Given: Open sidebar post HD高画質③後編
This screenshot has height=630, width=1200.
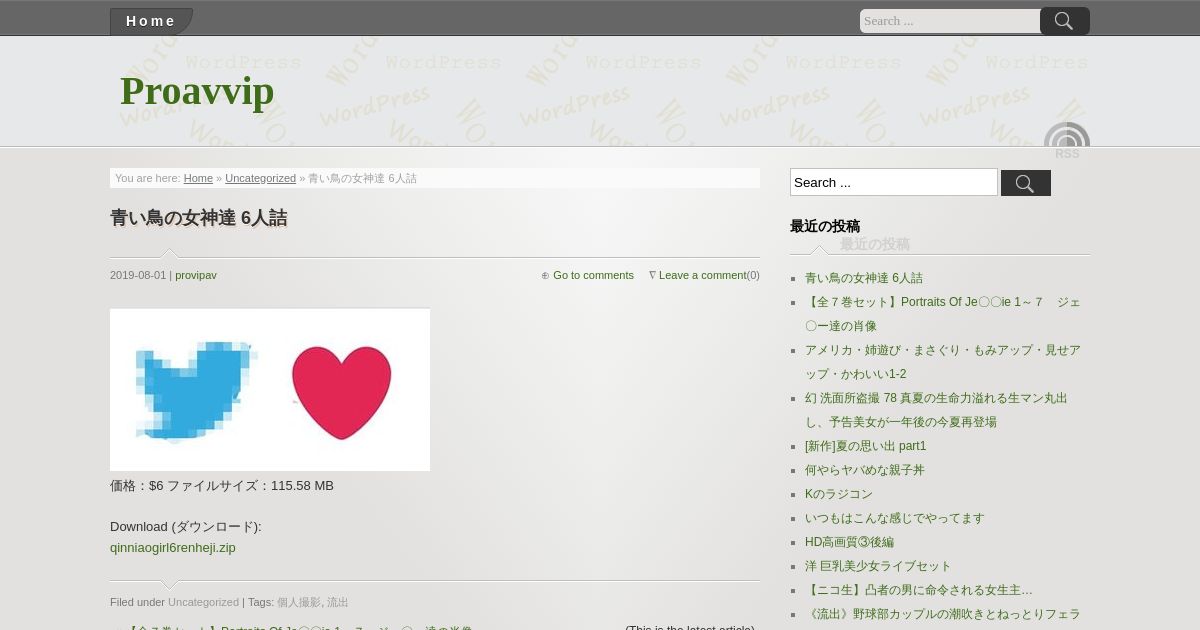Looking at the screenshot, I should coord(849,542).
